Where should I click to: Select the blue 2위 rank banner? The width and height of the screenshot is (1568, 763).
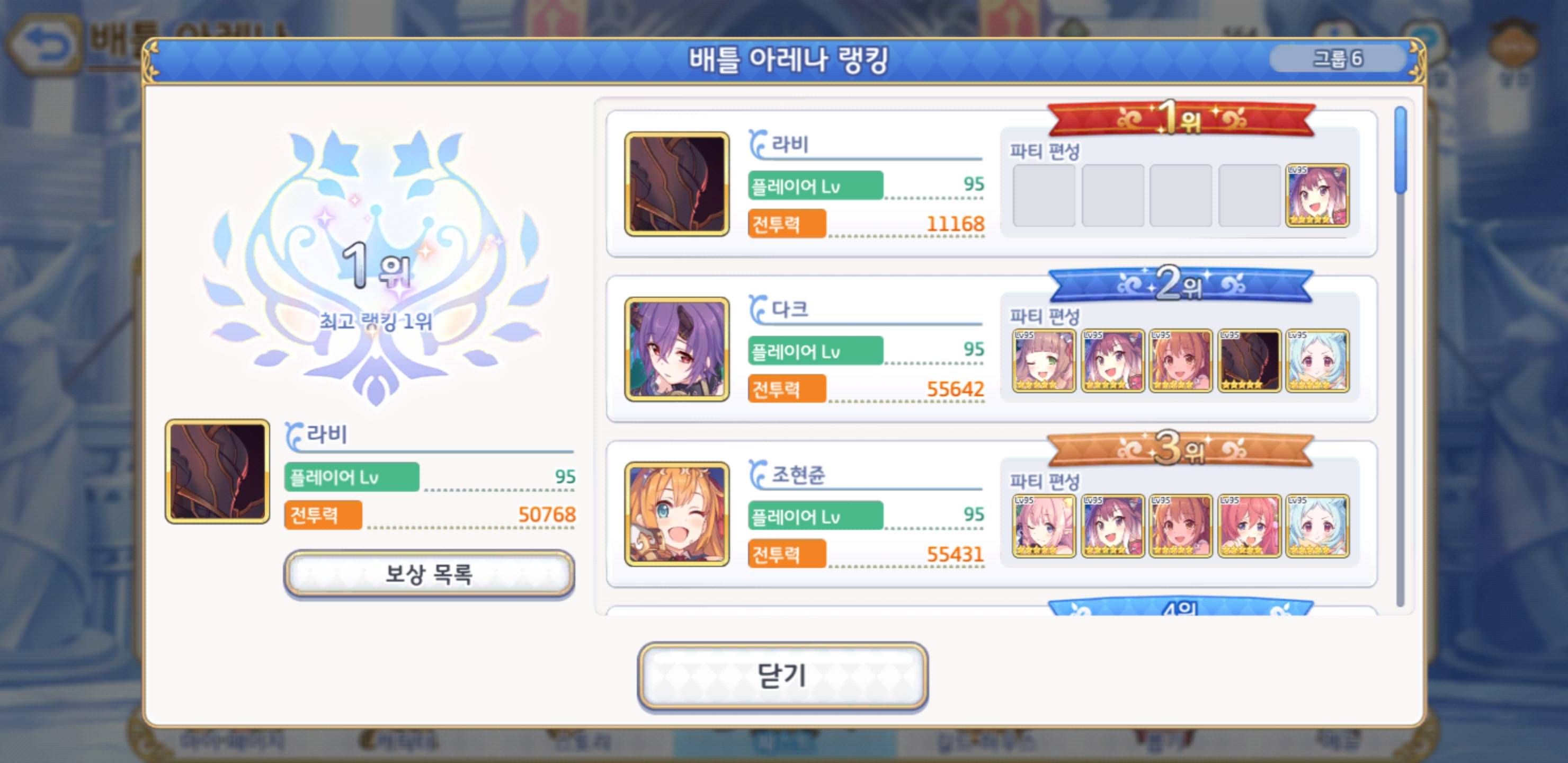pos(1180,285)
